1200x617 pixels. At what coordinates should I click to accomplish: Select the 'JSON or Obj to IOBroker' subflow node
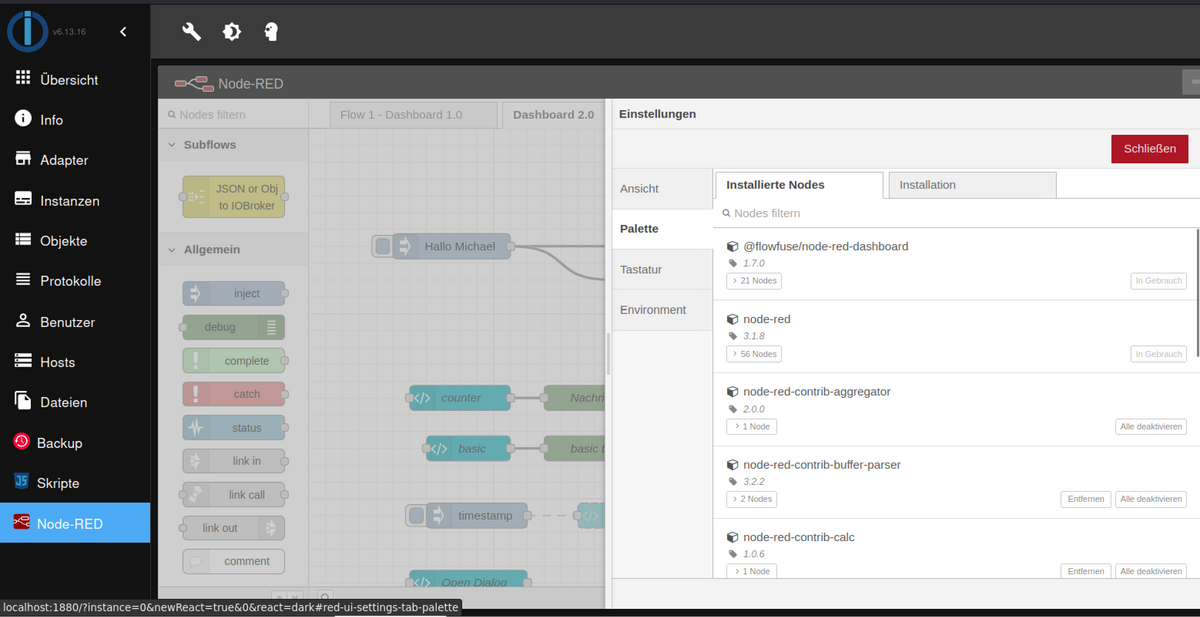point(234,197)
